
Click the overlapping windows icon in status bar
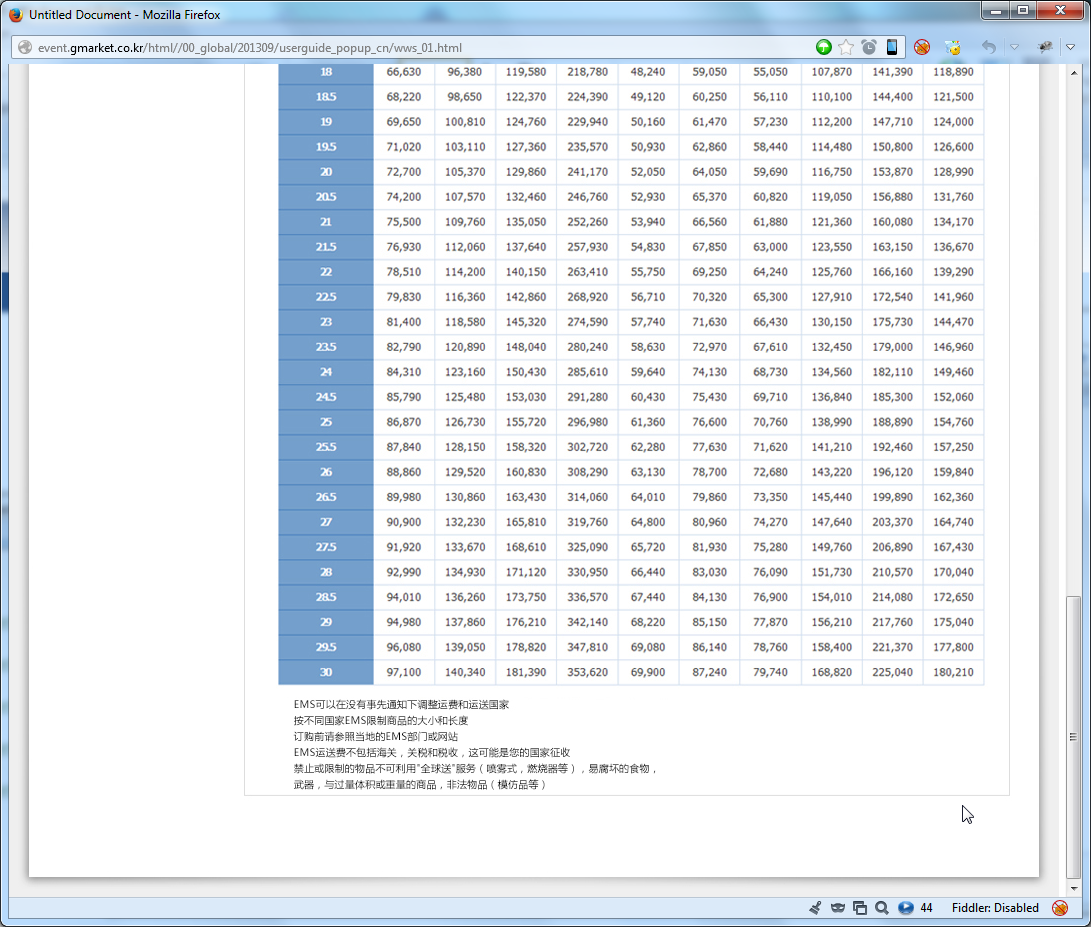(x=859, y=908)
